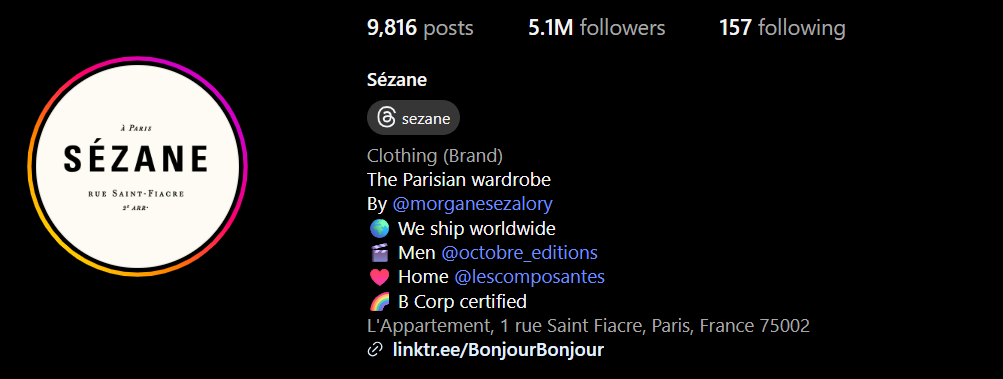View the 9,816 posts count
The image size is (1003, 379).
tap(420, 28)
